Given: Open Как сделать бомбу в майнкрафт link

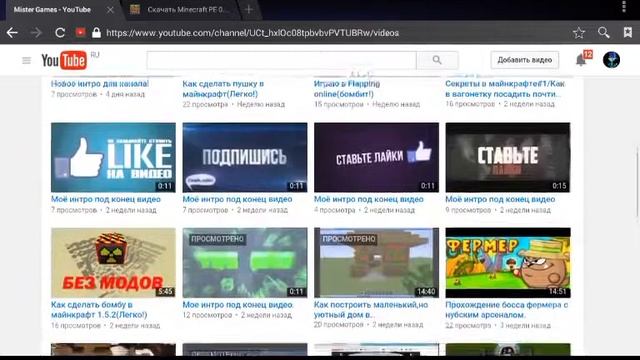Looking at the screenshot, I should pos(99,309).
